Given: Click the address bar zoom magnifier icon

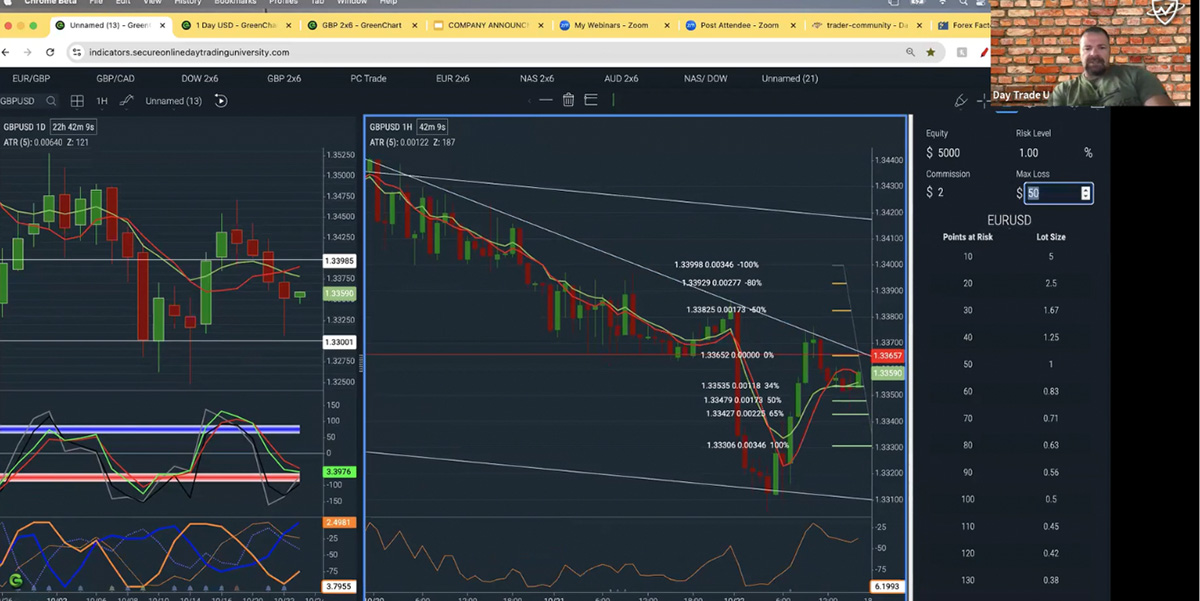Looking at the screenshot, I should coord(910,52).
